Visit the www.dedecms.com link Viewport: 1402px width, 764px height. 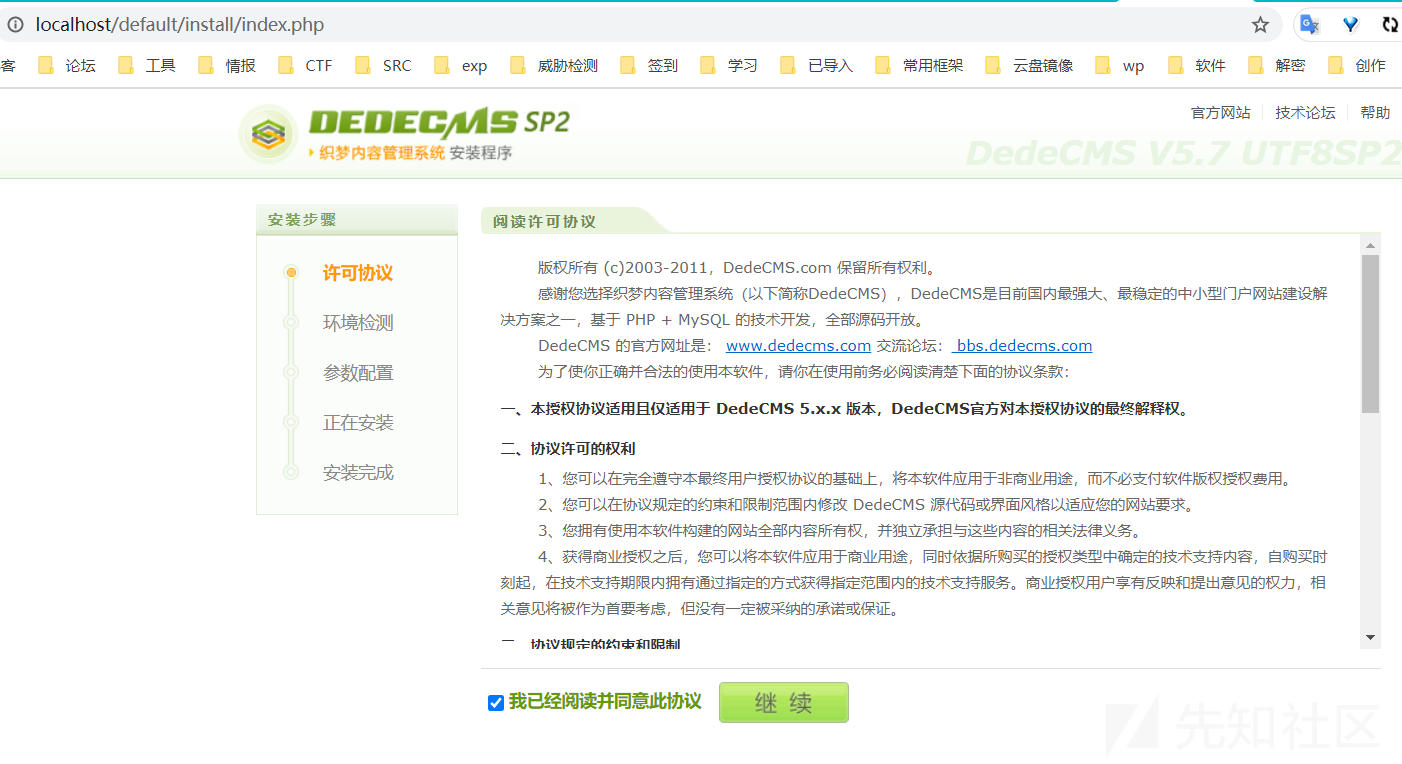[x=798, y=345]
